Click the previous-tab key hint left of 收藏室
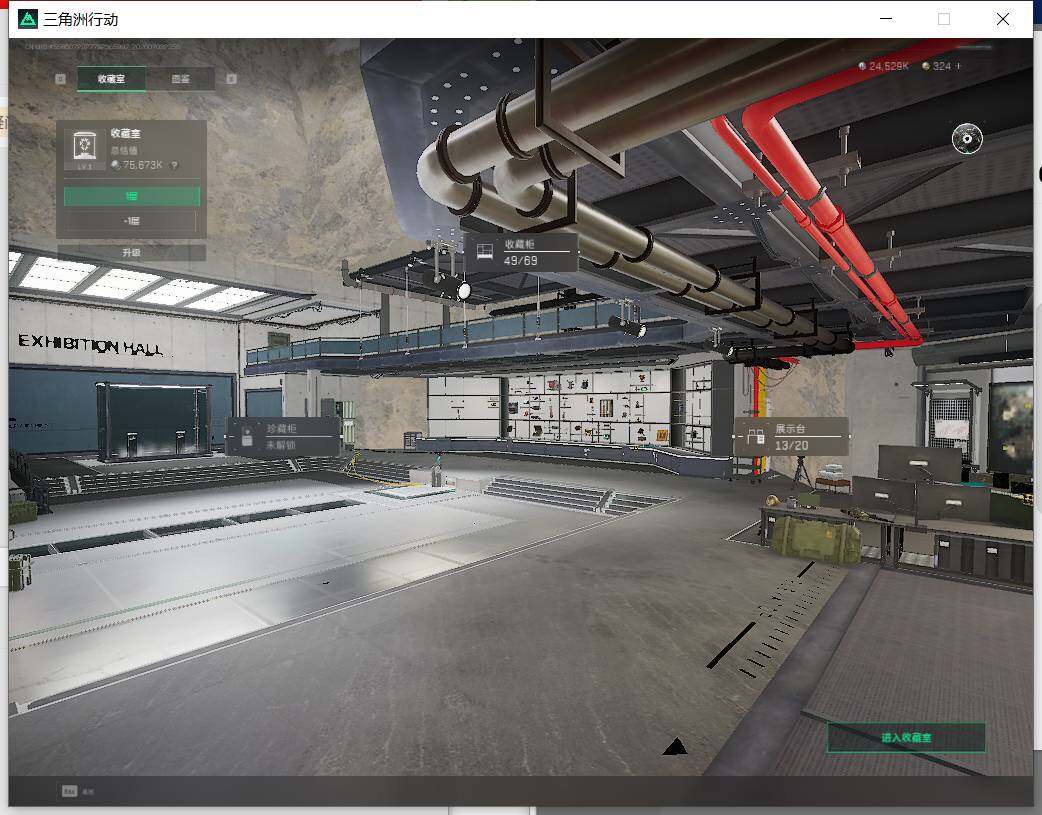Screen dimensions: 1042x815 tap(60, 79)
